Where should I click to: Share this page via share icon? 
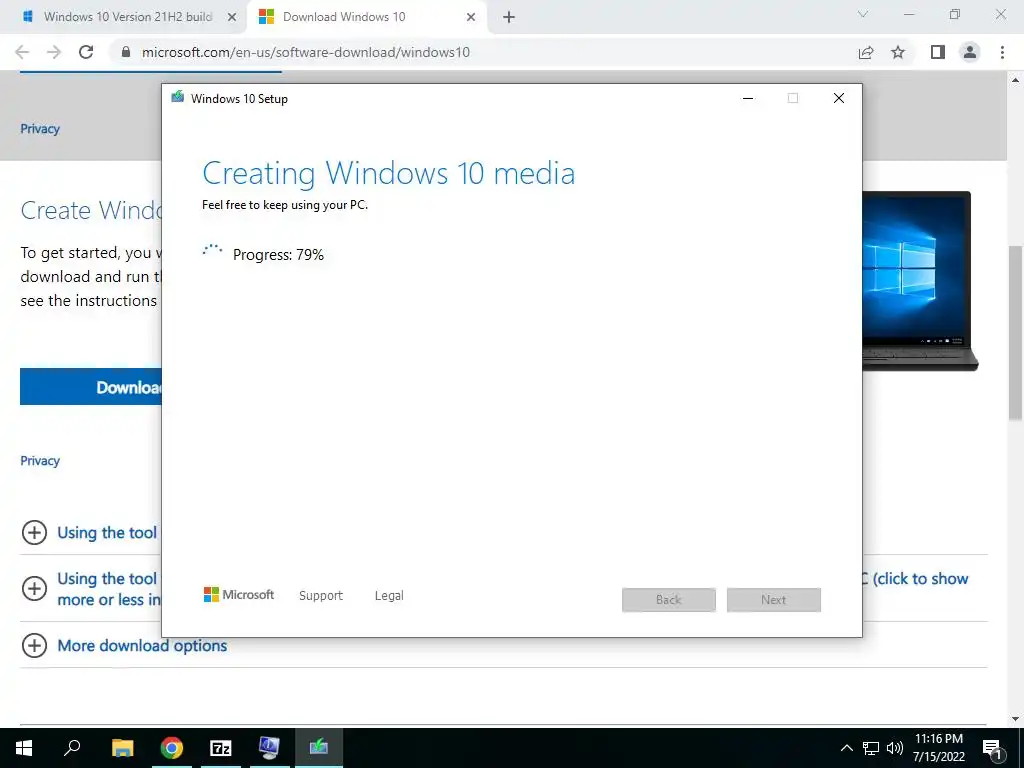[866, 52]
